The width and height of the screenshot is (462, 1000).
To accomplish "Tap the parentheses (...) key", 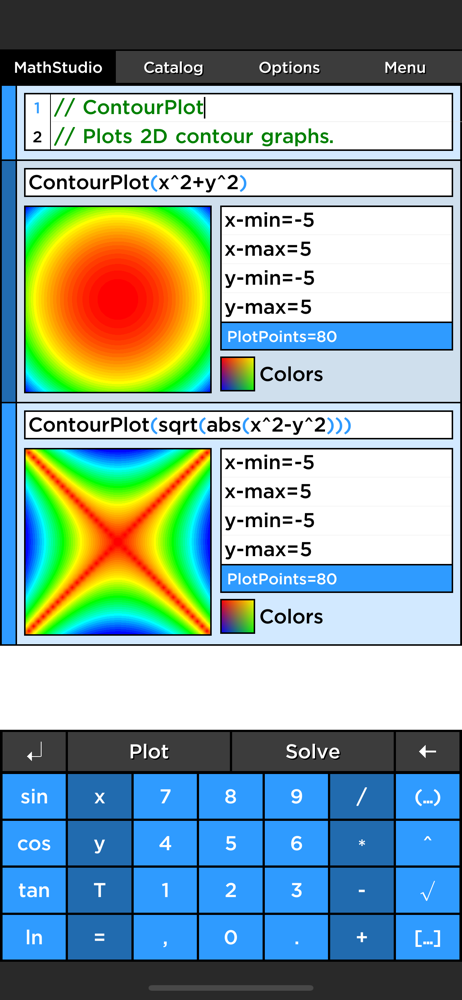I will point(427,797).
